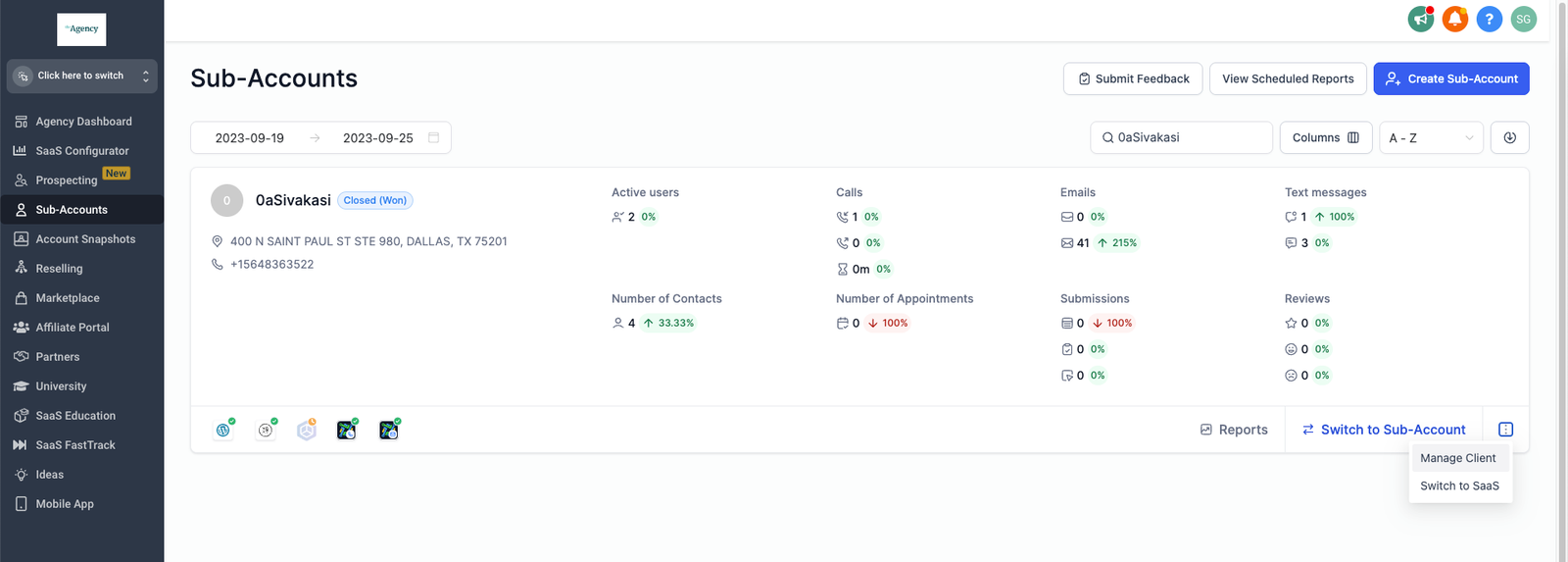Open Account Snapshots in the sidebar
Image resolution: width=1568 pixels, height=562 pixels.
pyautogui.click(x=85, y=239)
